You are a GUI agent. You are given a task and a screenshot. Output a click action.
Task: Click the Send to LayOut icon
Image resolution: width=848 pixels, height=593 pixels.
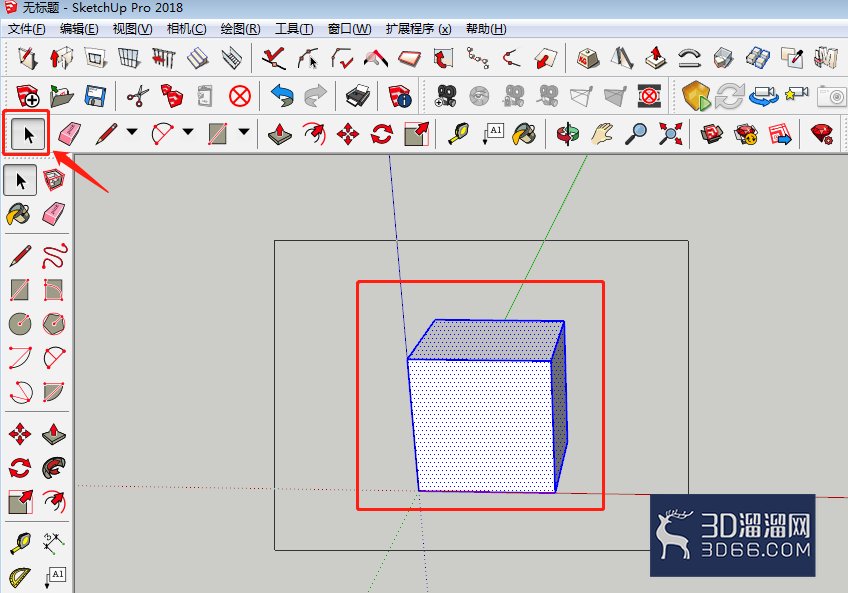click(780, 134)
